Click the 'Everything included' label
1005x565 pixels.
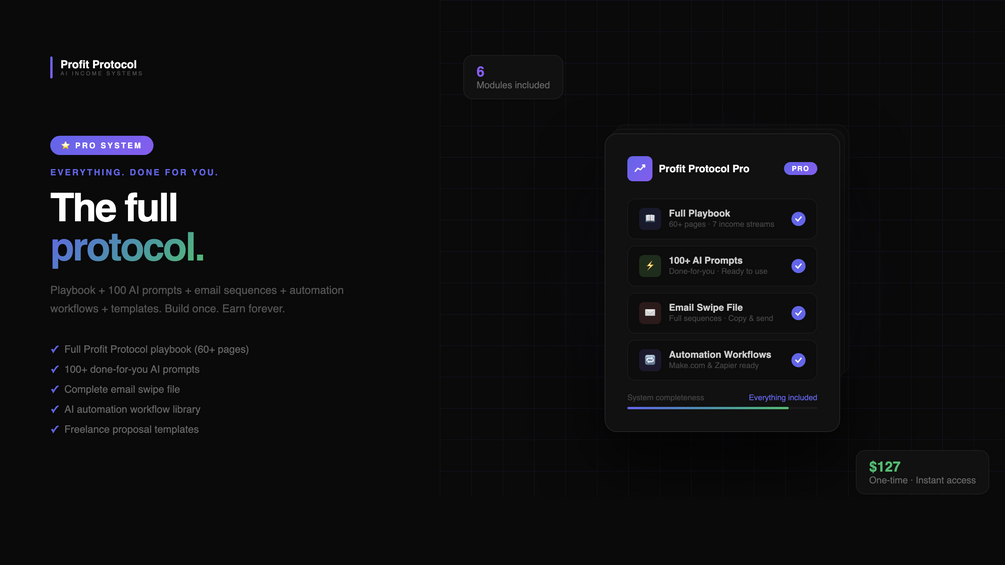783,398
